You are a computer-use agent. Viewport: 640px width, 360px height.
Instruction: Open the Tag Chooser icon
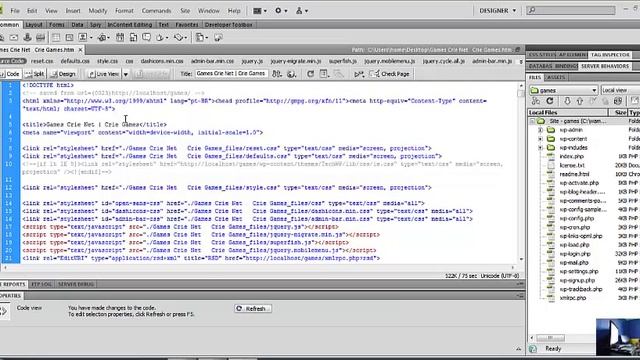click(x=218, y=38)
